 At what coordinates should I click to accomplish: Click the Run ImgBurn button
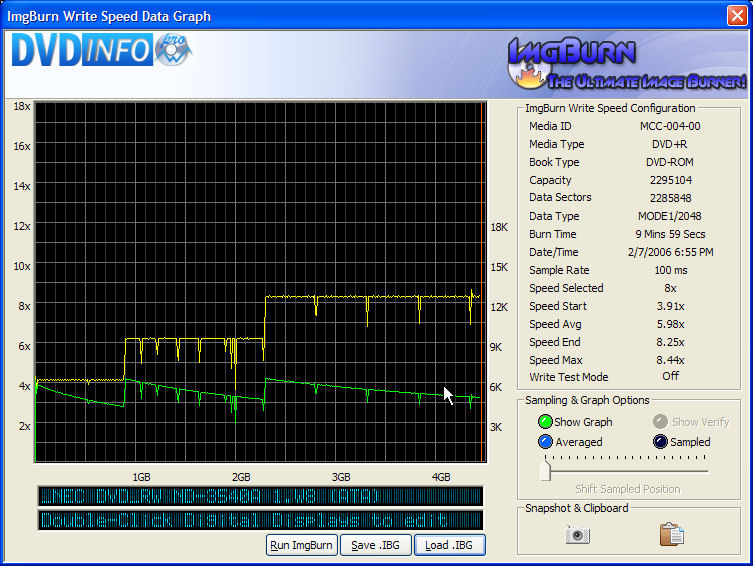(302, 545)
